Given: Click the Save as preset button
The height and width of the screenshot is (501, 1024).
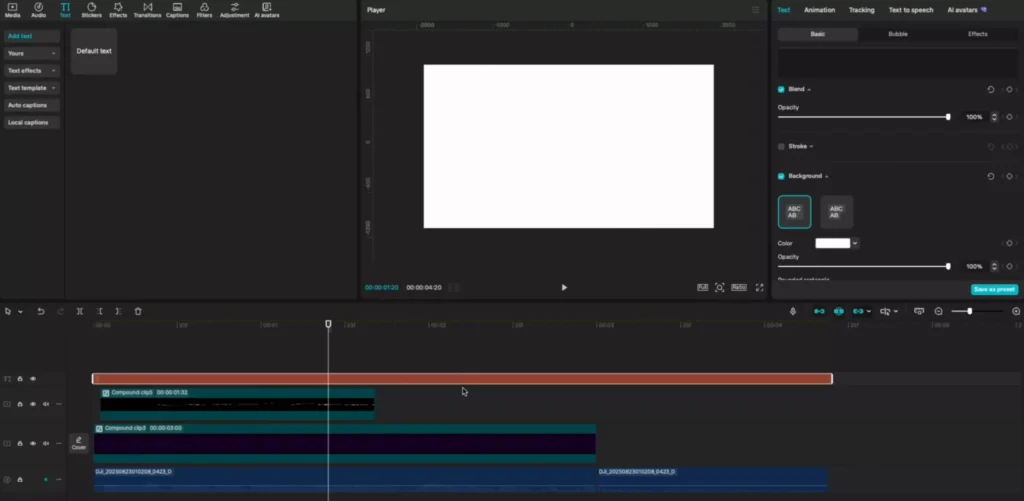Looking at the screenshot, I should 994,289.
